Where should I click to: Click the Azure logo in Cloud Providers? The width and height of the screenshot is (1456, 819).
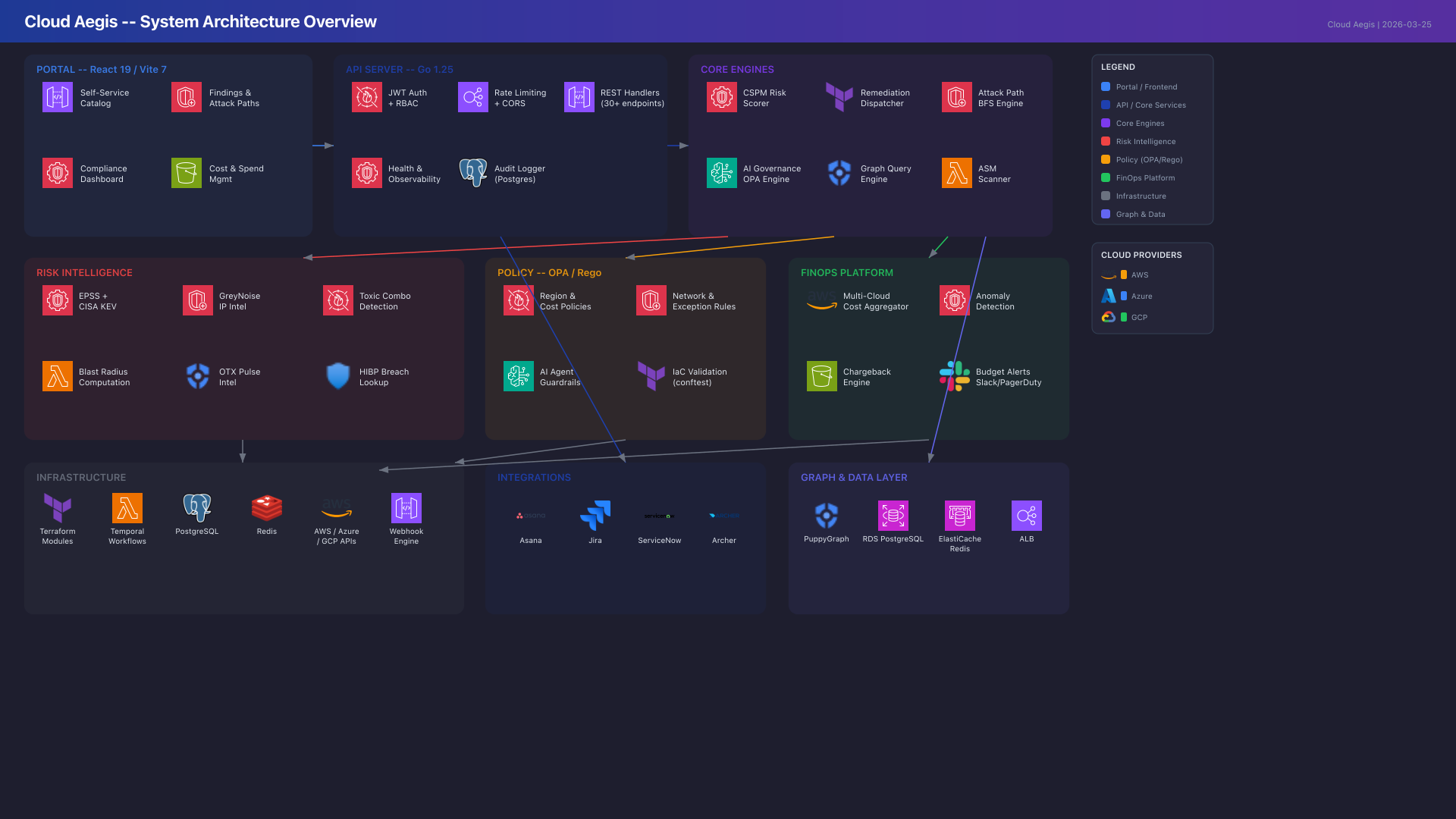pos(1109,296)
